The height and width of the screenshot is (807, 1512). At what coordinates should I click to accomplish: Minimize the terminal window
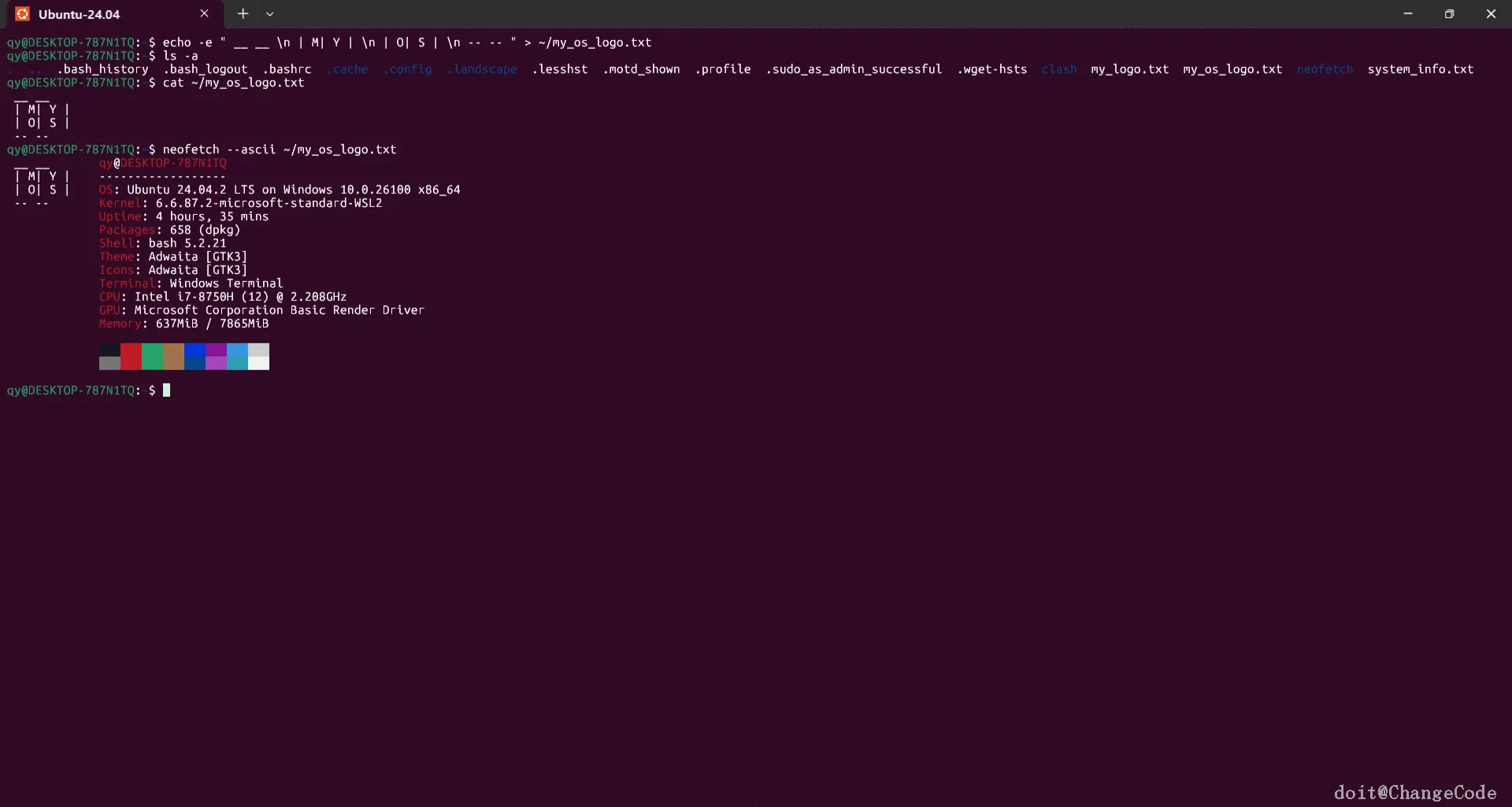(x=1407, y=14)
